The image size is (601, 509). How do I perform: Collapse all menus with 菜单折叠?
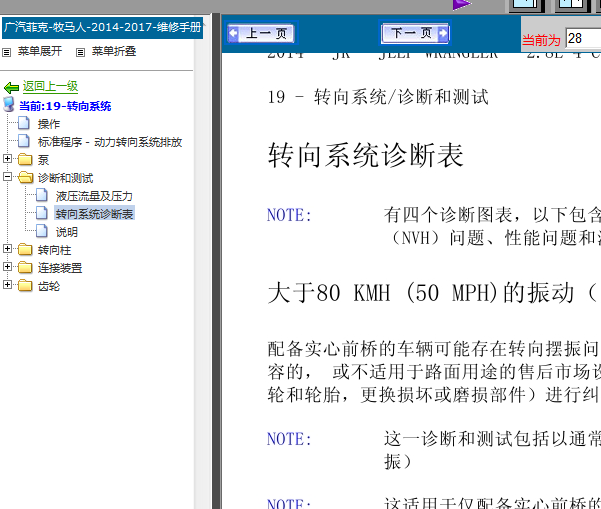click(114, 51)
